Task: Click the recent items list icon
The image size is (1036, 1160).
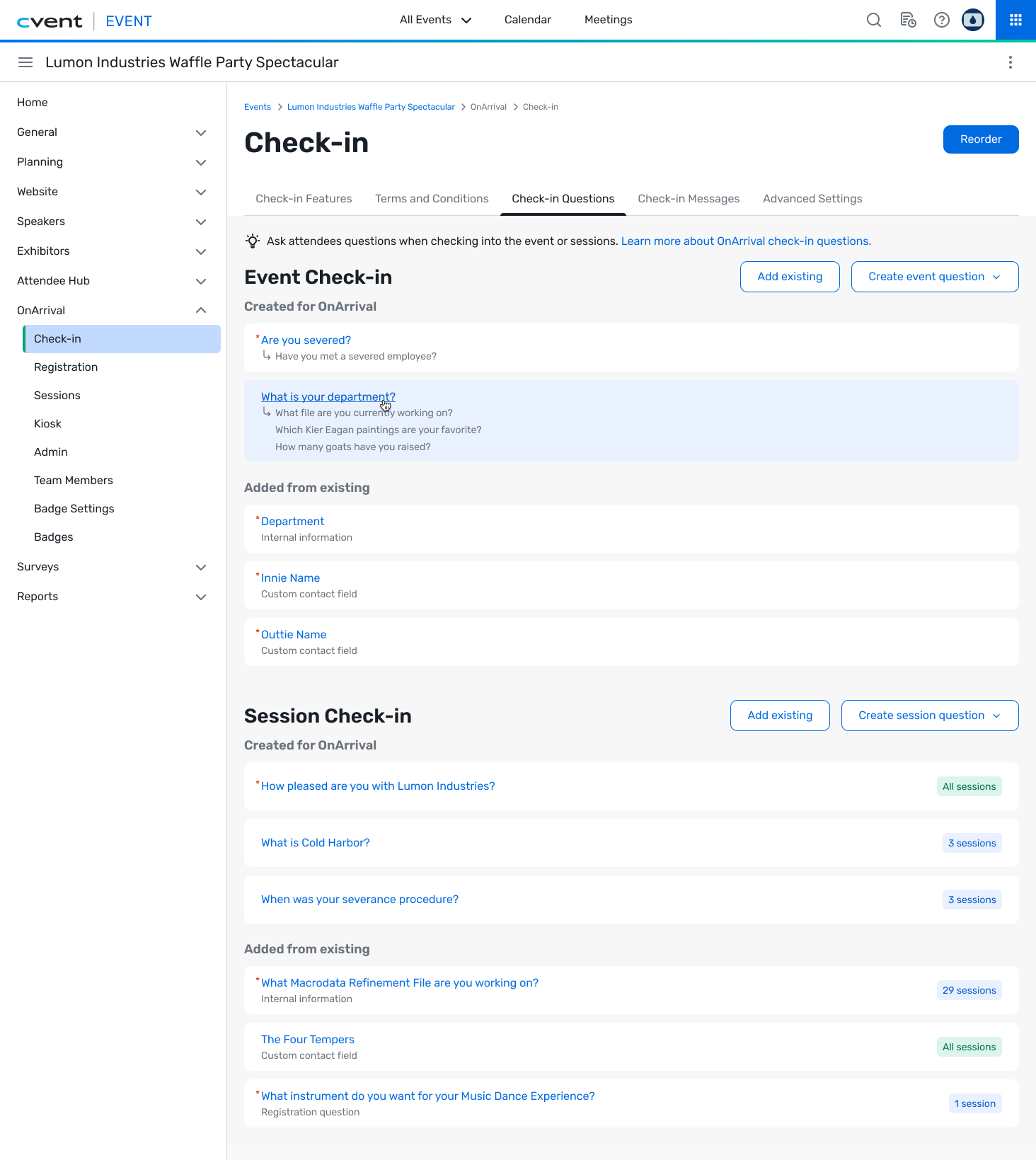Action: (x=908, y=20)
